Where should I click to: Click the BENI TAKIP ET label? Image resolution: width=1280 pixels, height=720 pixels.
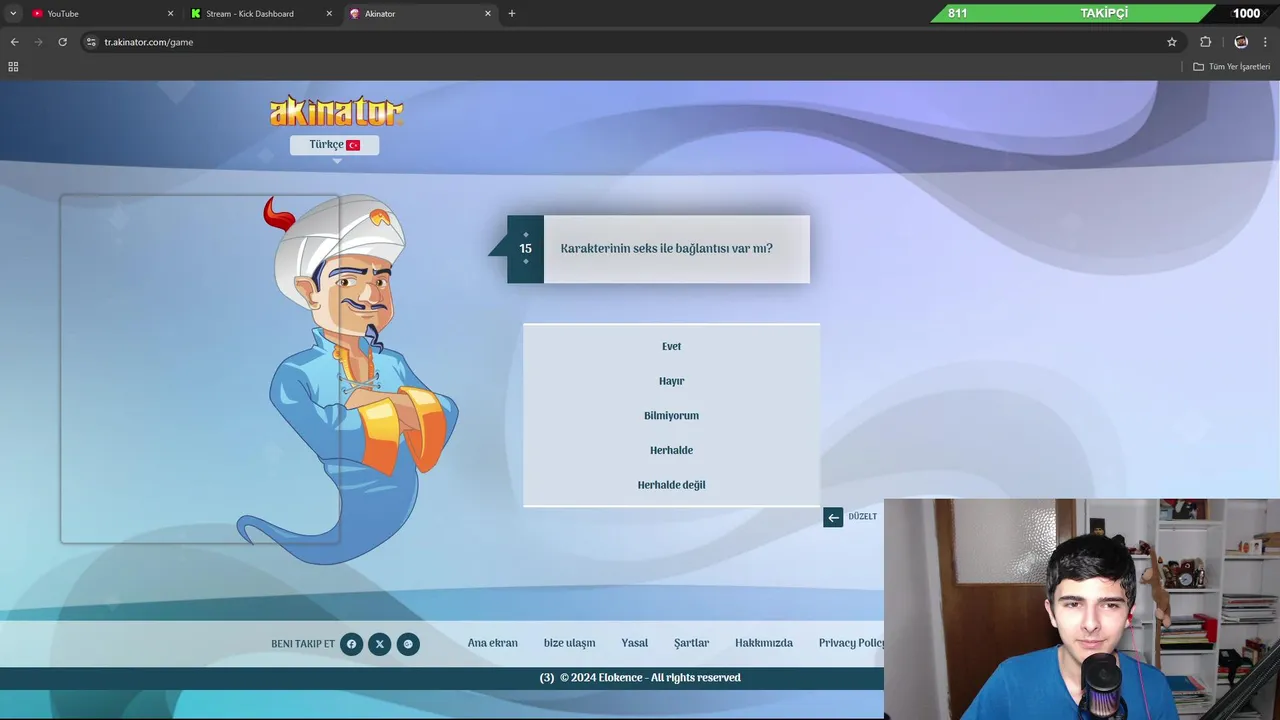click(x=303, y=644)
